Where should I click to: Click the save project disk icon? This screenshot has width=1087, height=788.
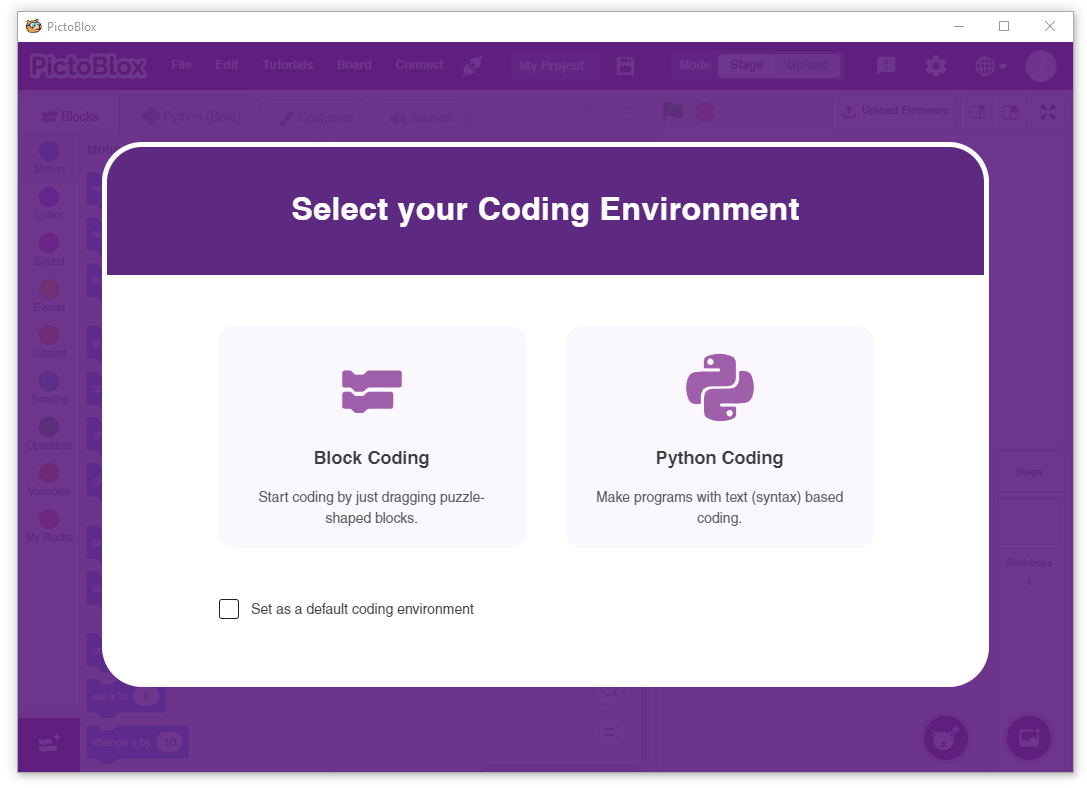click(x=625, y=66)
